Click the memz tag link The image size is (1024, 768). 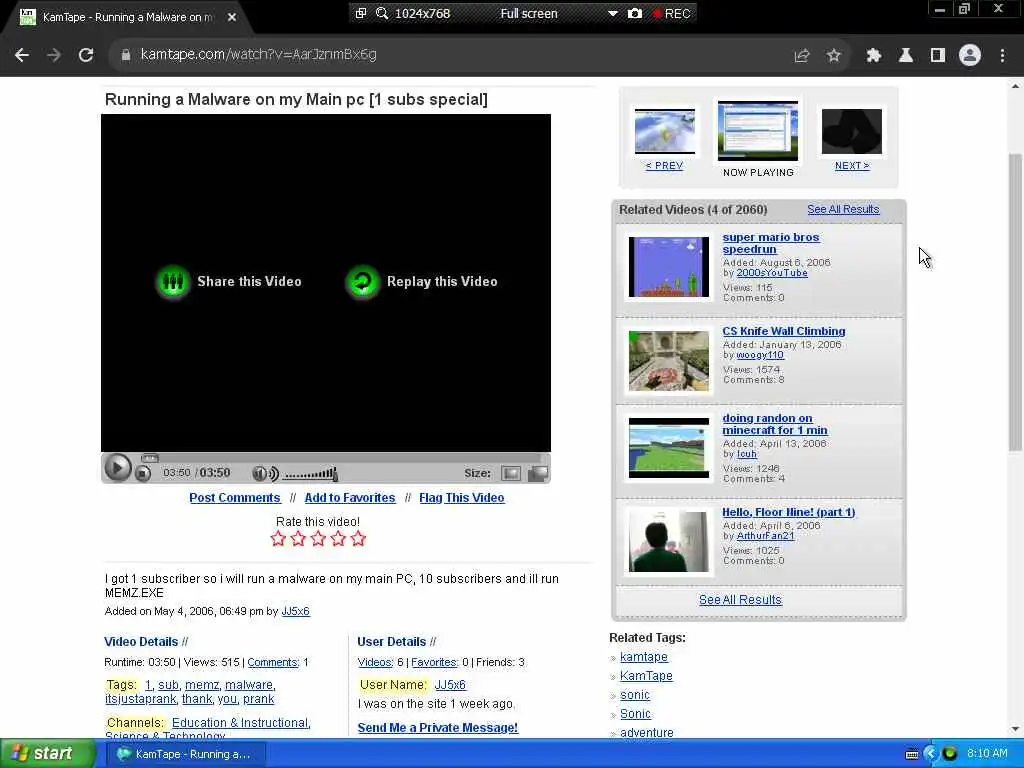(202, 685)
